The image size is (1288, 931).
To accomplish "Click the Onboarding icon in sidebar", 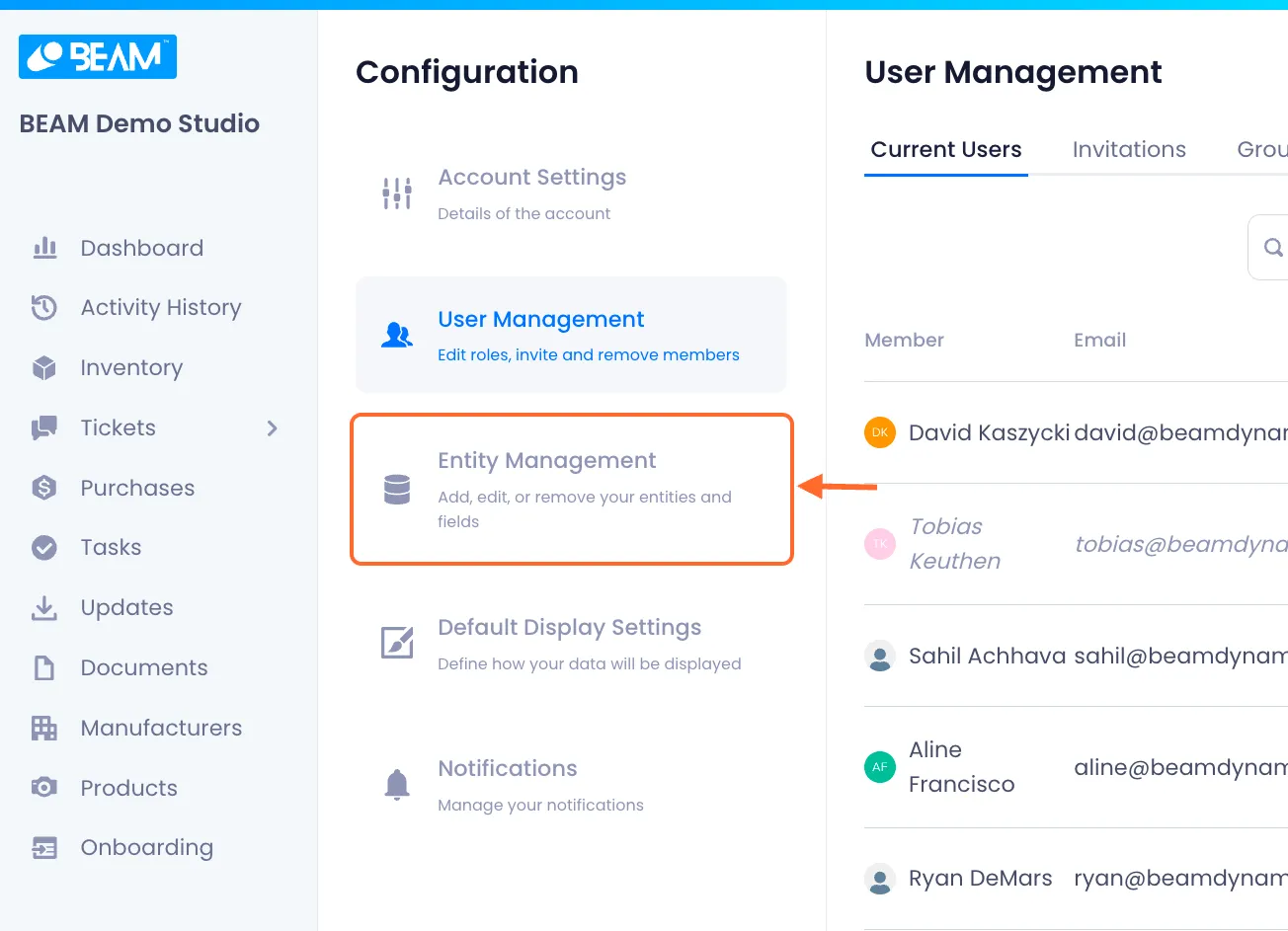I will [x=44, y=848].
